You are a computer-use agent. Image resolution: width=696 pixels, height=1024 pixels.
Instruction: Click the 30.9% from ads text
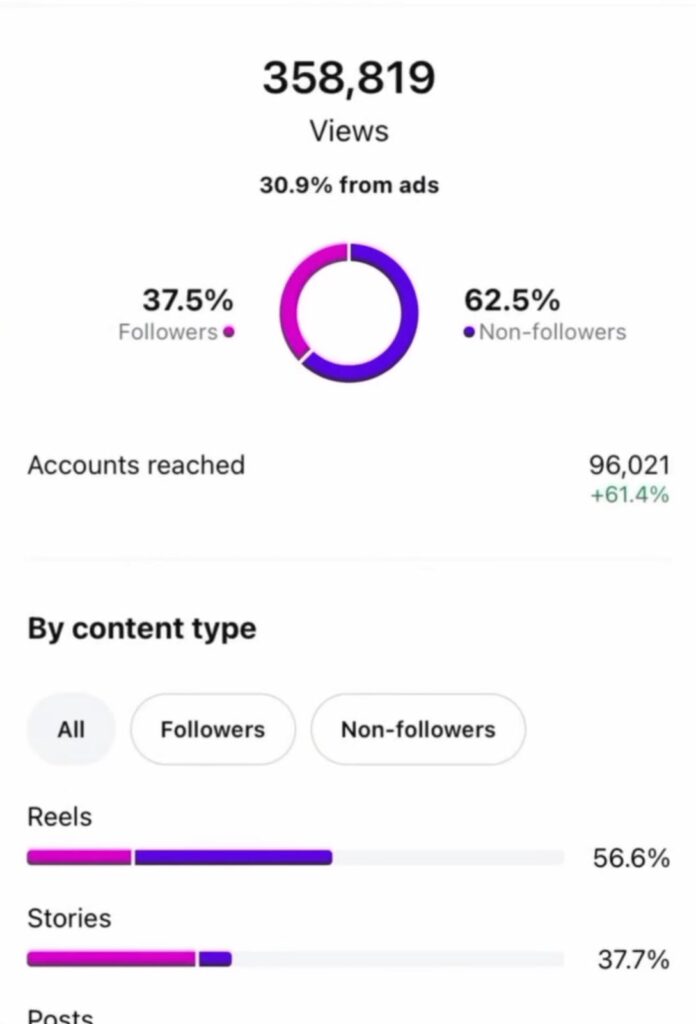point(348,185)
